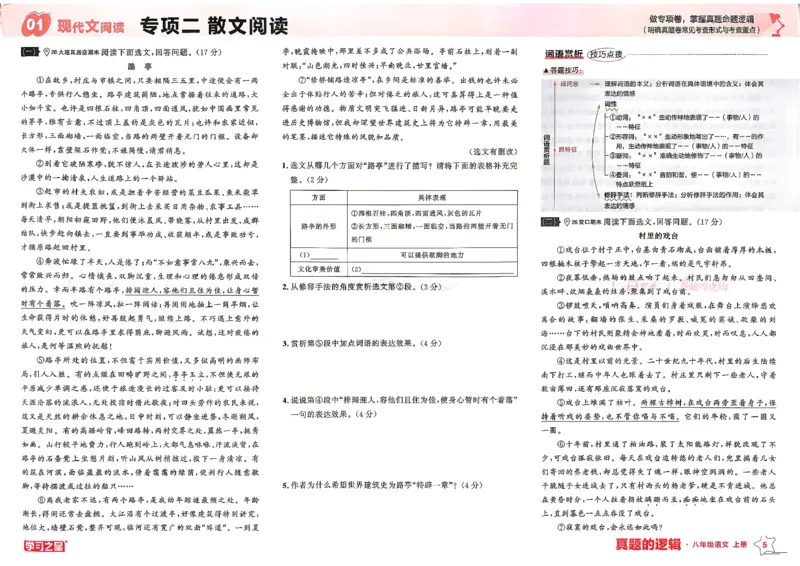Click question 1 about 路亭 描写
This screenshot has width=800, height=566.
[400, 173]
